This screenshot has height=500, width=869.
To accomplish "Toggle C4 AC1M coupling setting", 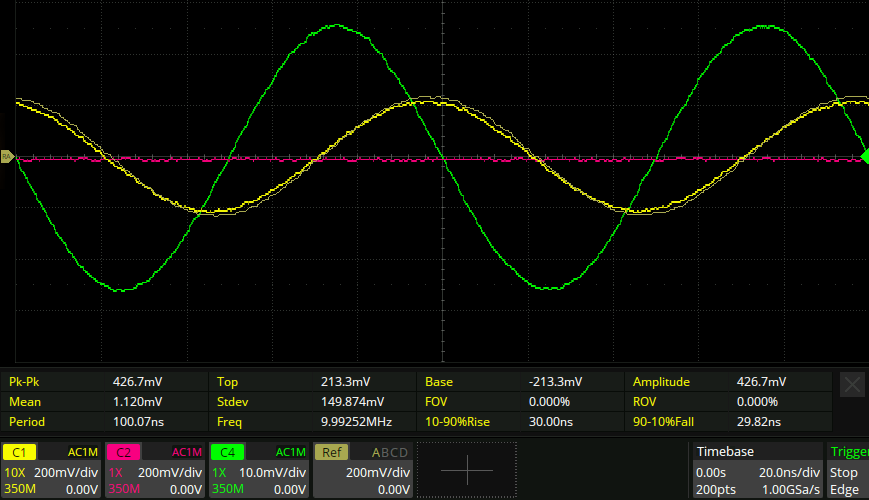I will coord(290,452).
